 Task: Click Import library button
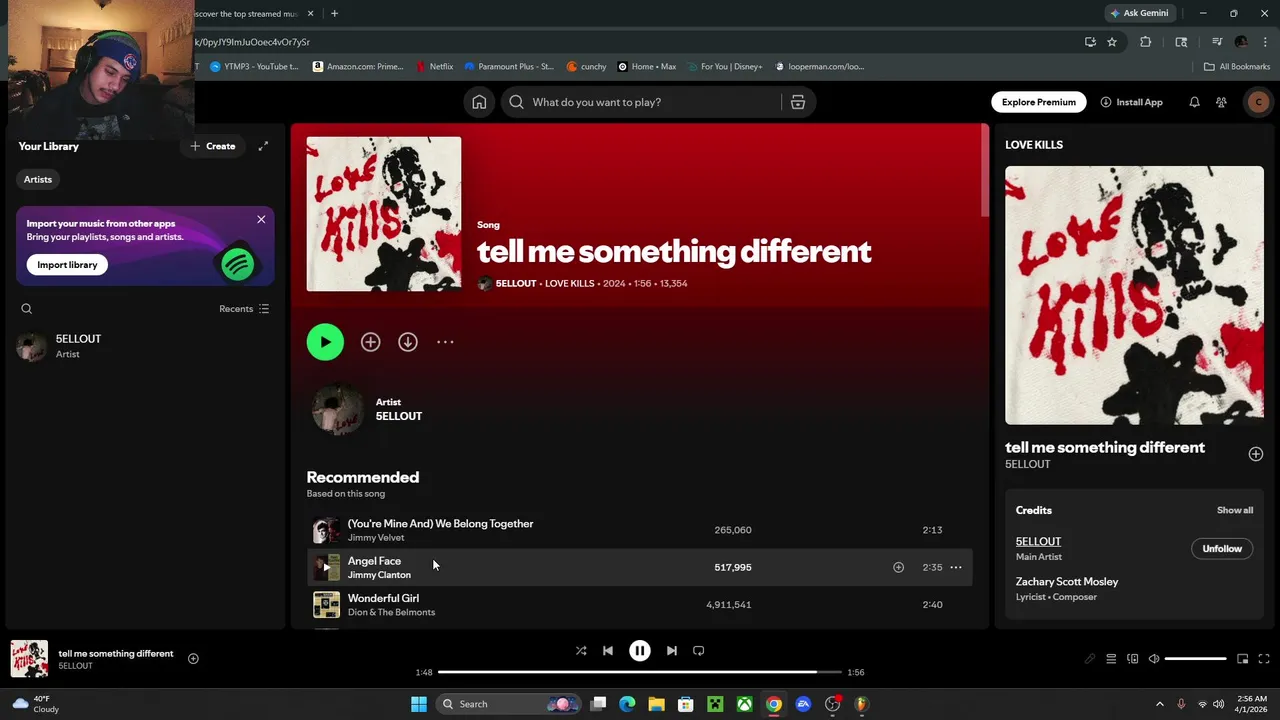68,265
